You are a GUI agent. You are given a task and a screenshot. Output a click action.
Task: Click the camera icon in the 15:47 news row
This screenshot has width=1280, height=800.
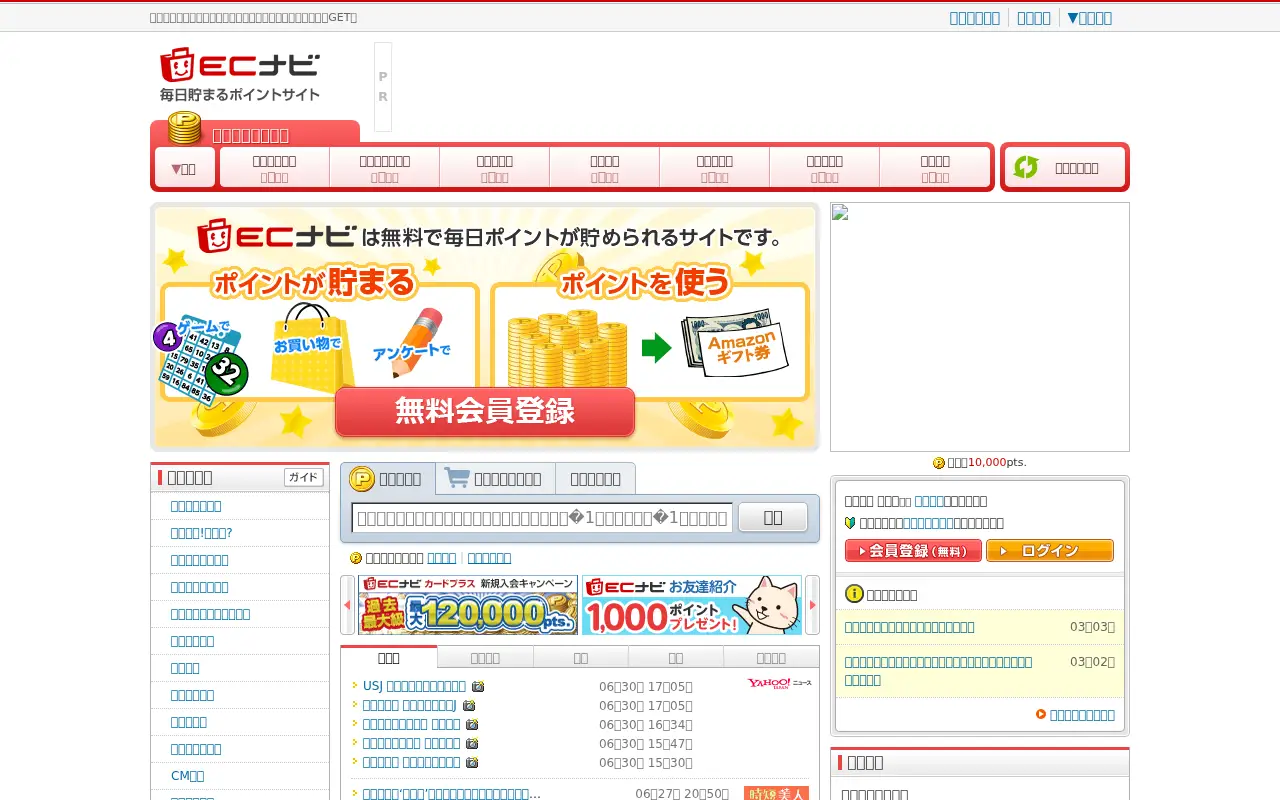[x=472, y=743]
